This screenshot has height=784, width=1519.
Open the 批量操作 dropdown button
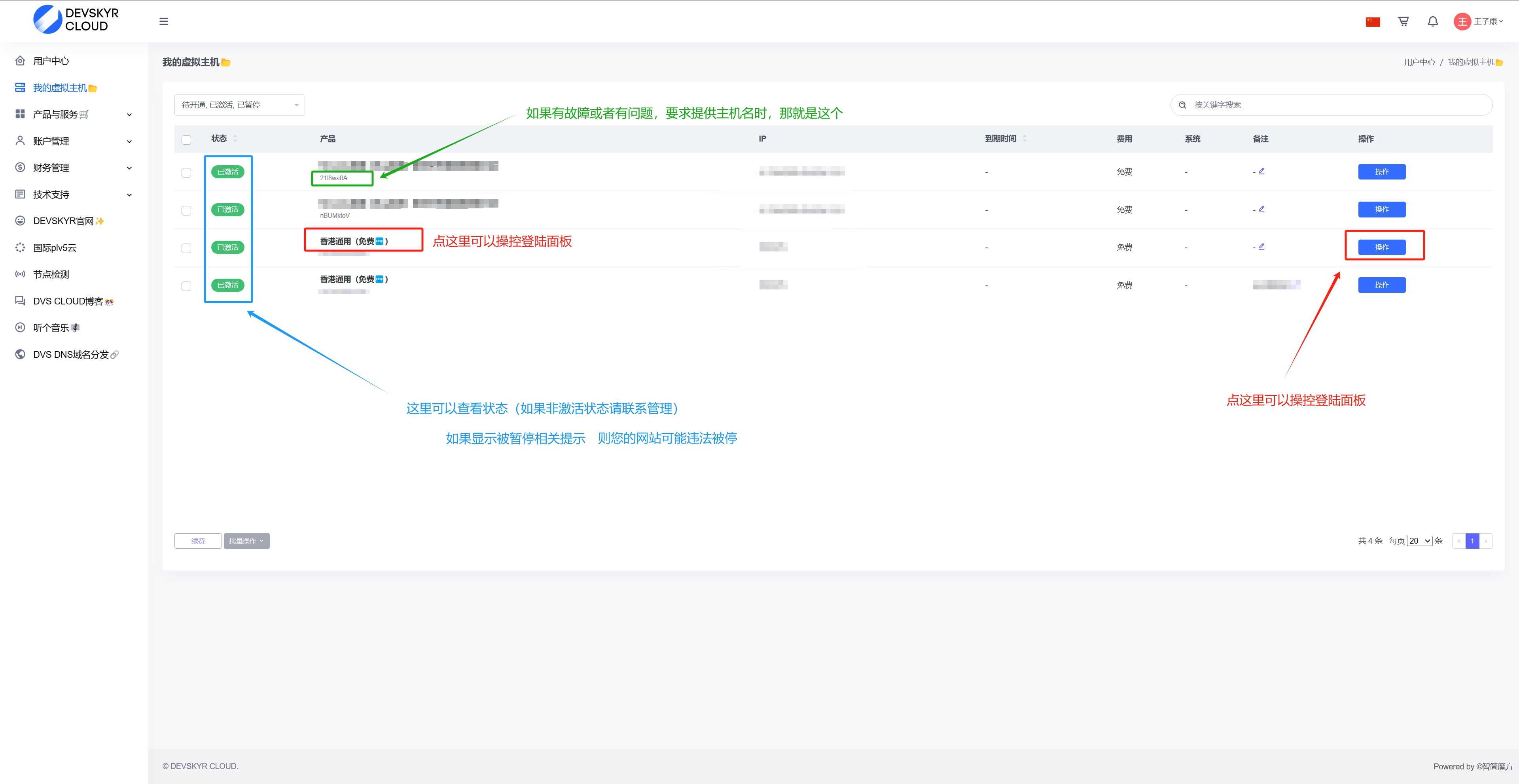coord(246,540)
